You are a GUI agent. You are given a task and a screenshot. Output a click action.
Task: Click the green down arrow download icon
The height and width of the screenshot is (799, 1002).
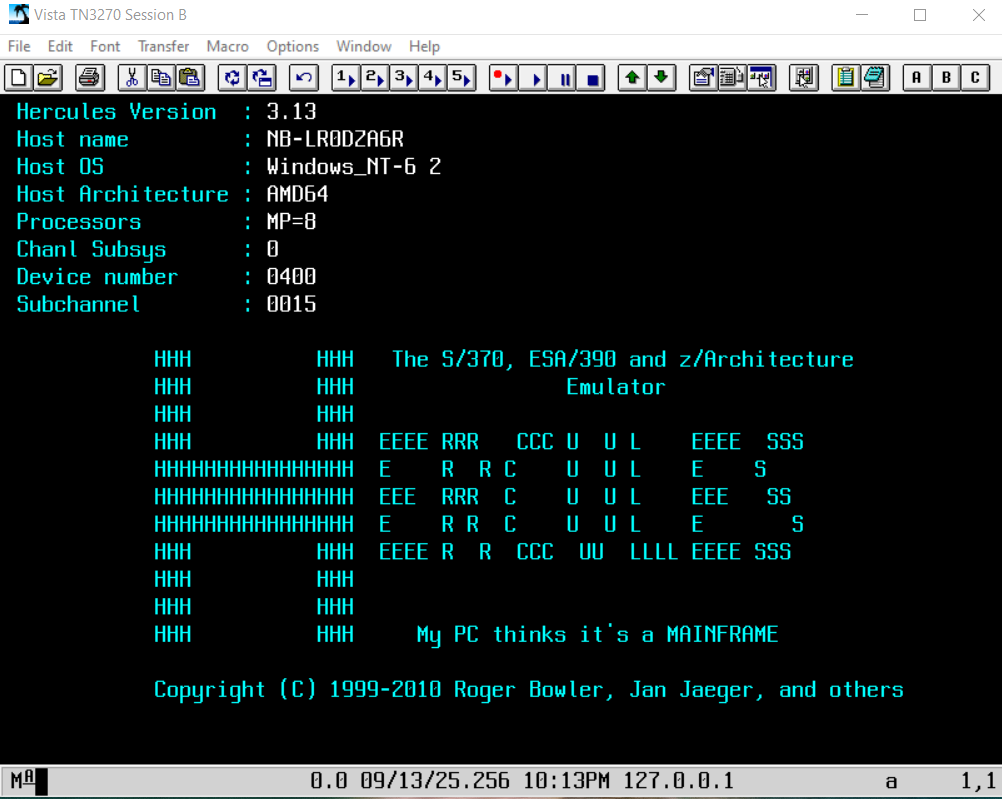[x=661, y=78]
